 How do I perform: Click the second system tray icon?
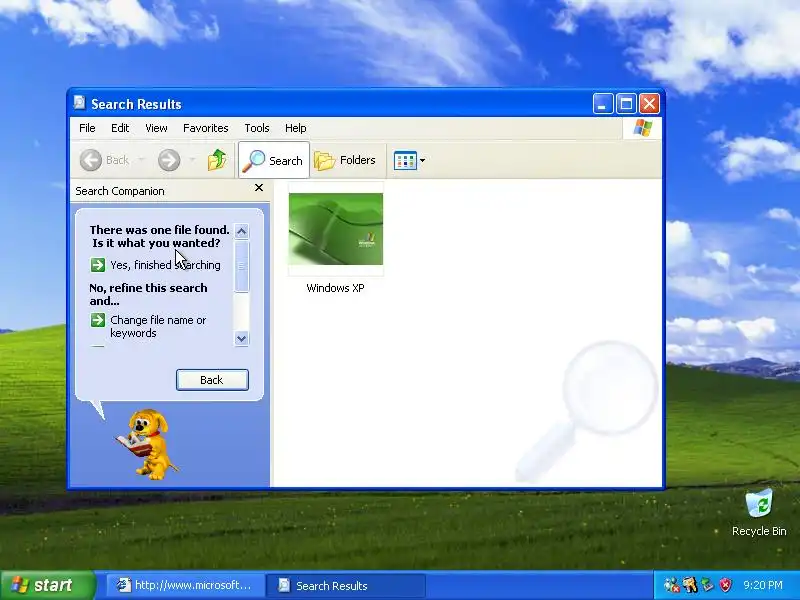(x=690, y=585)
